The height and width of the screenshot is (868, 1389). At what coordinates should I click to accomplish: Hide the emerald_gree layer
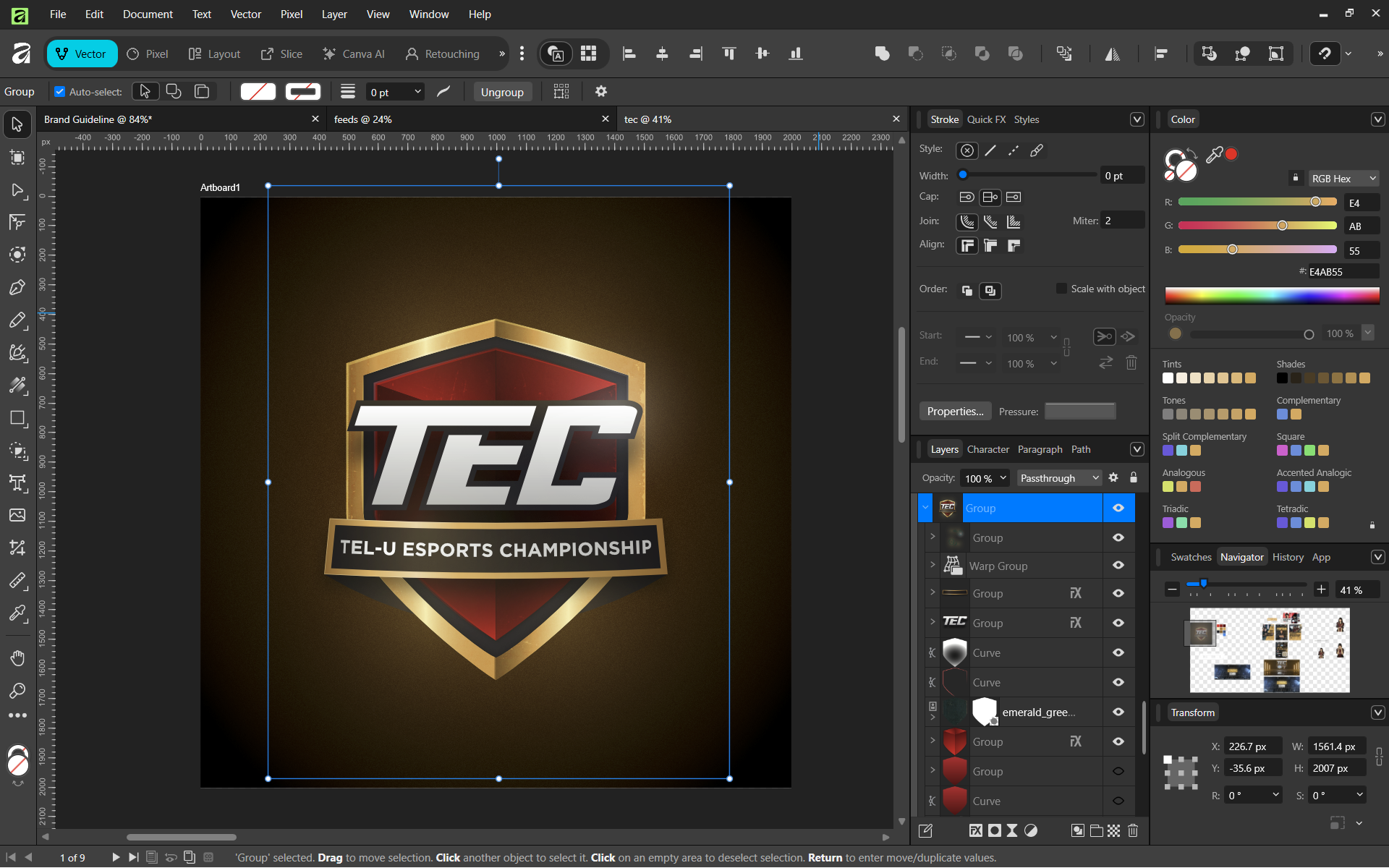[1118, 712]
